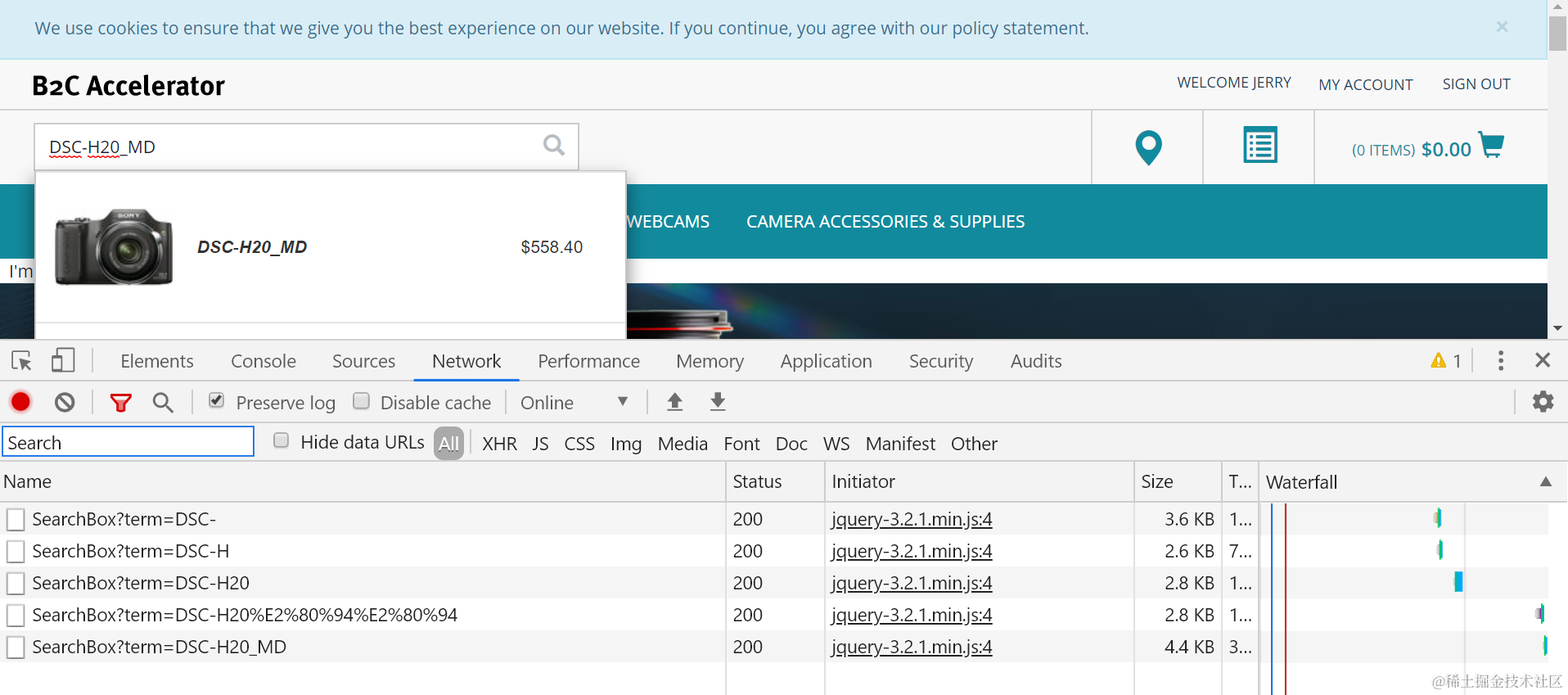
Task: Select checkbox for SearchBox?term=DSC-H20_MD row
Action: point(16,647)
